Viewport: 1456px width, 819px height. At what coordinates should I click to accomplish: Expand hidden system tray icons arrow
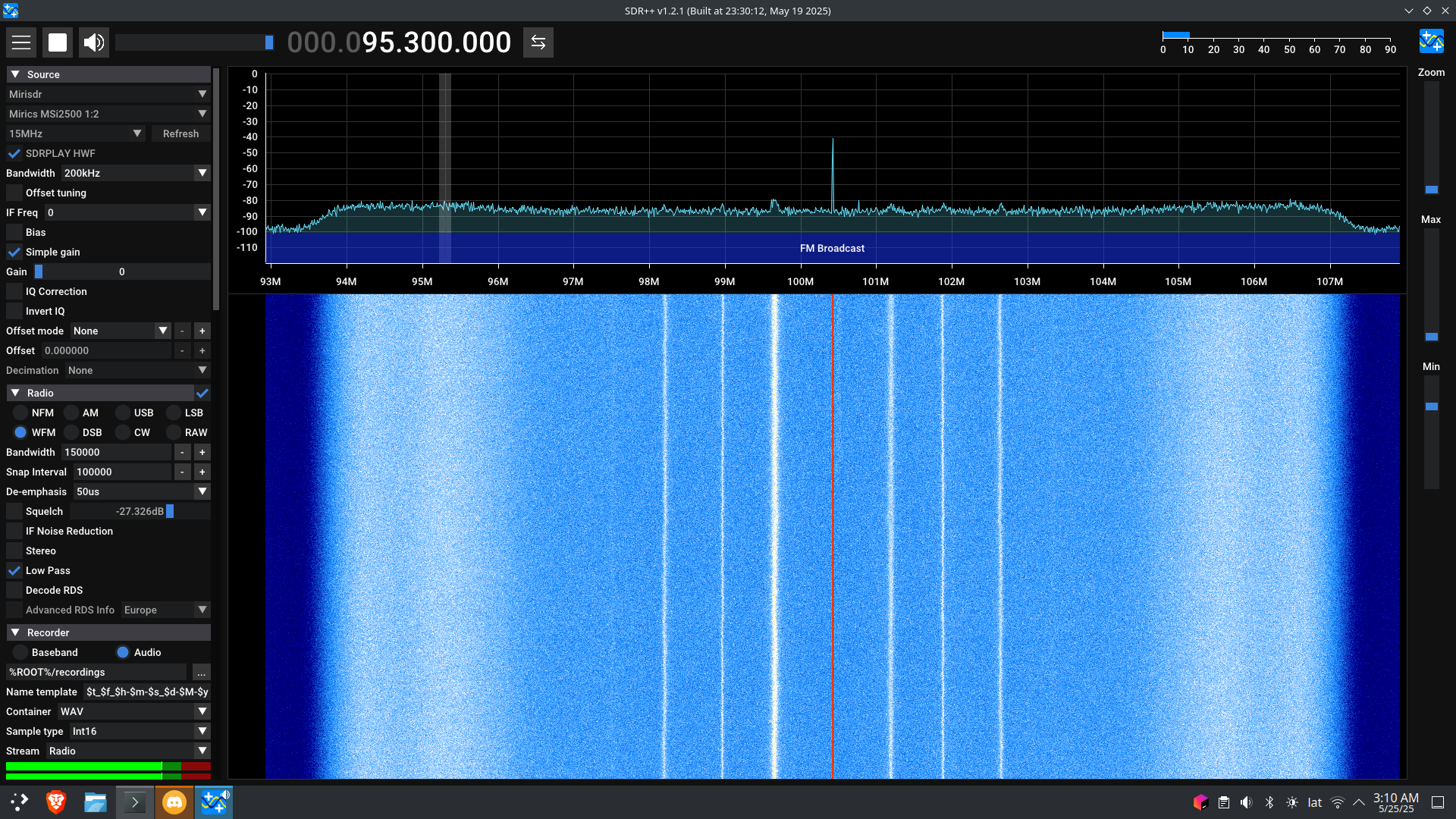click(1359, 802)
